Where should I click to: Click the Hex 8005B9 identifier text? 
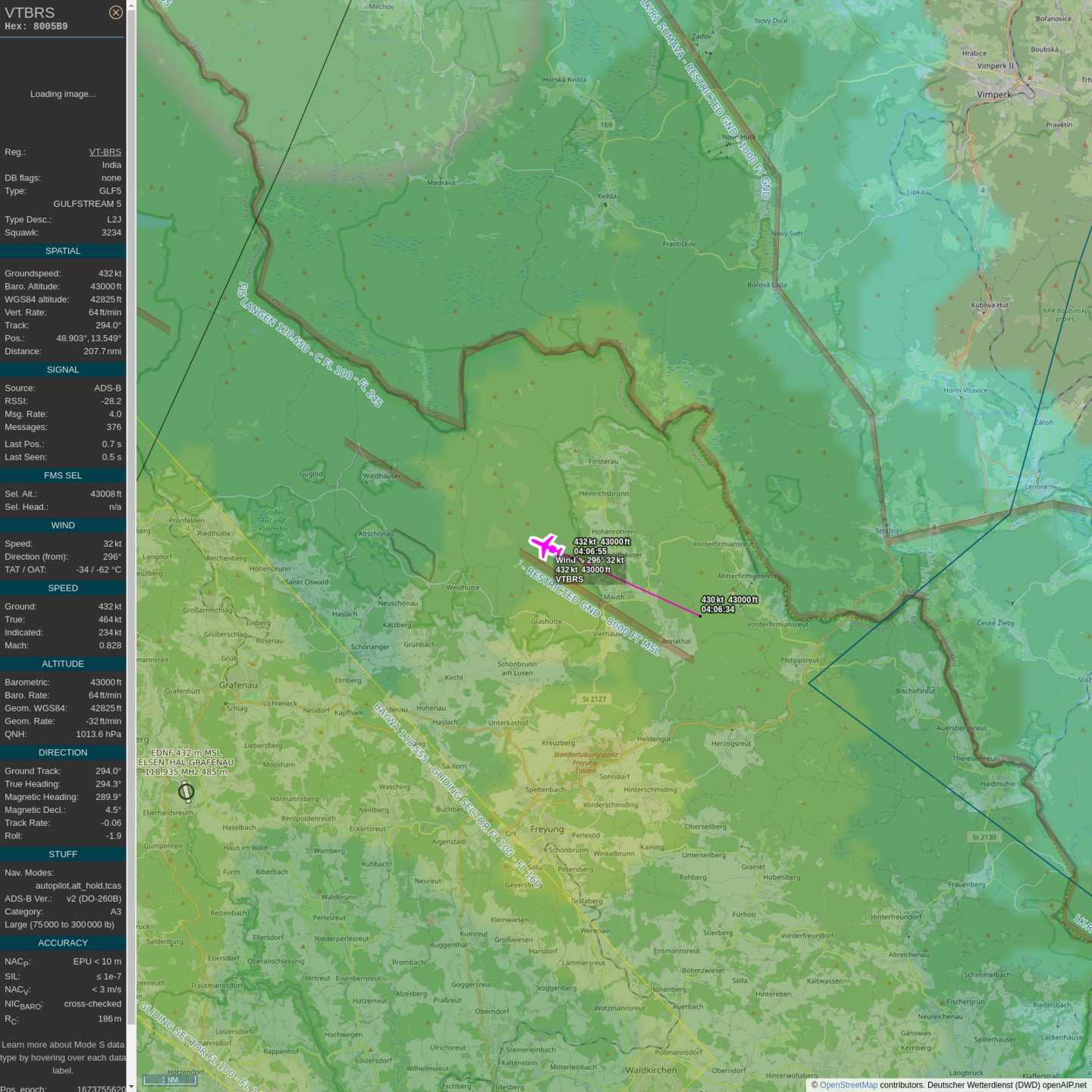(x=36, y=27)
